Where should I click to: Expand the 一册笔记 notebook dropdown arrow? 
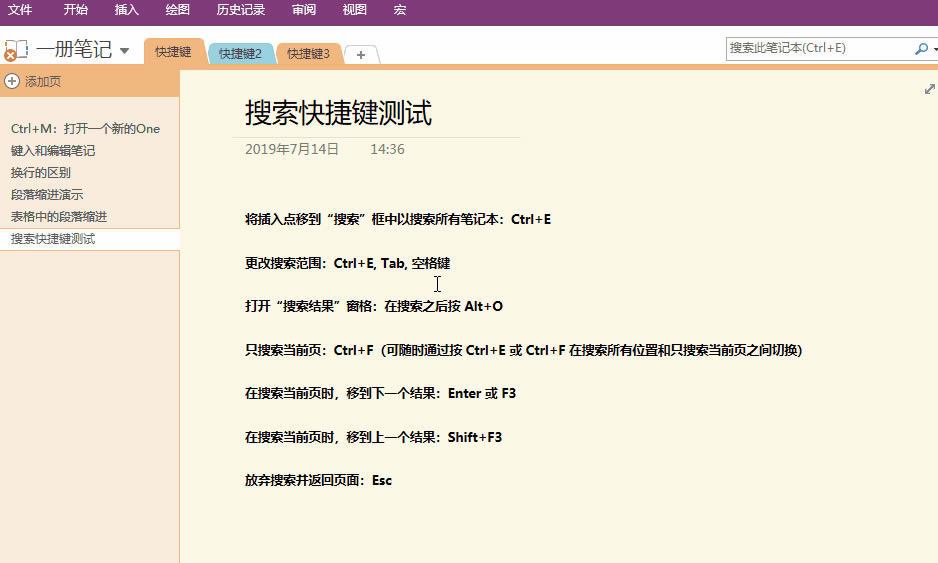click(x=124, y=51)
